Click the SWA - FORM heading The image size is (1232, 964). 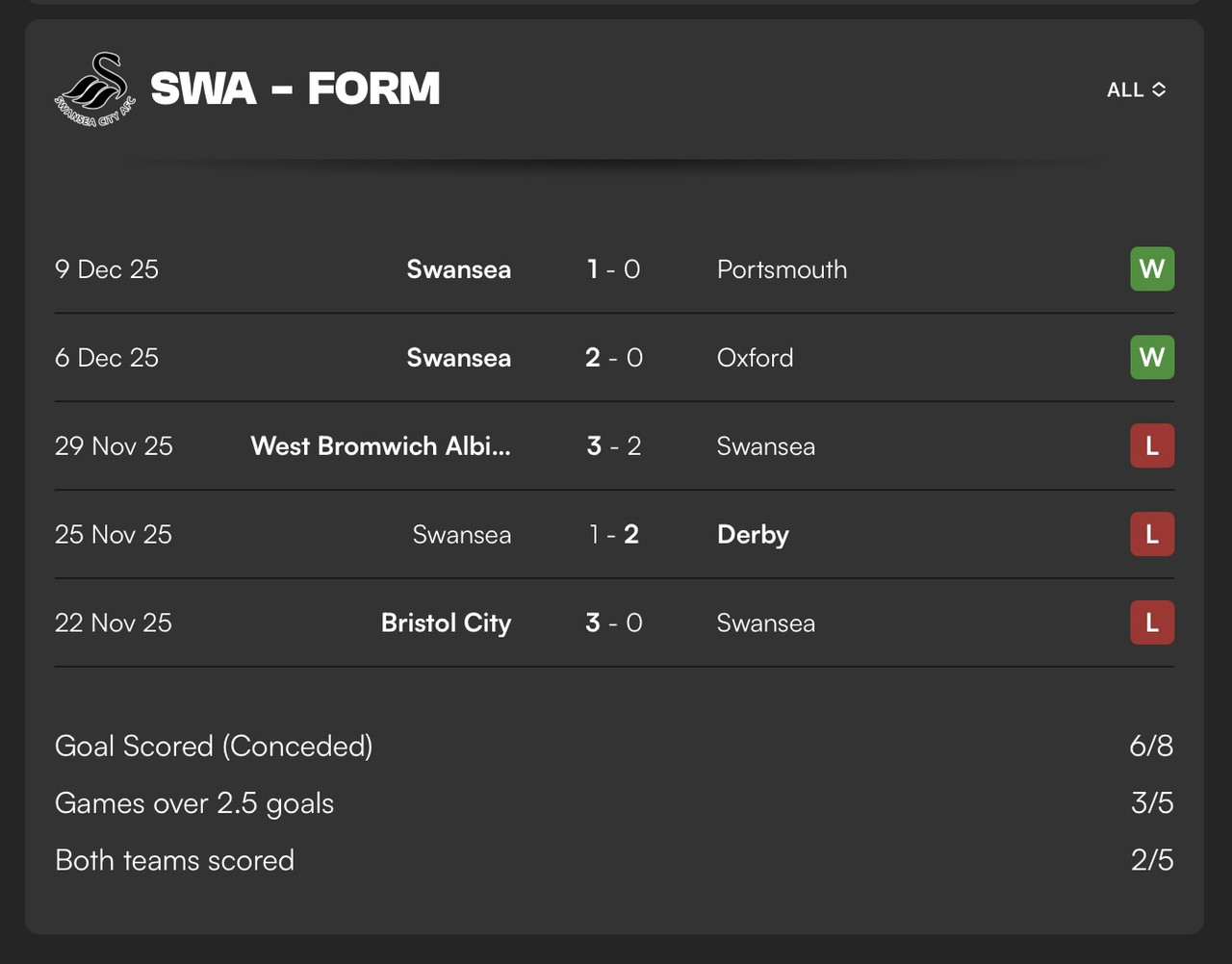pos(295,89)
